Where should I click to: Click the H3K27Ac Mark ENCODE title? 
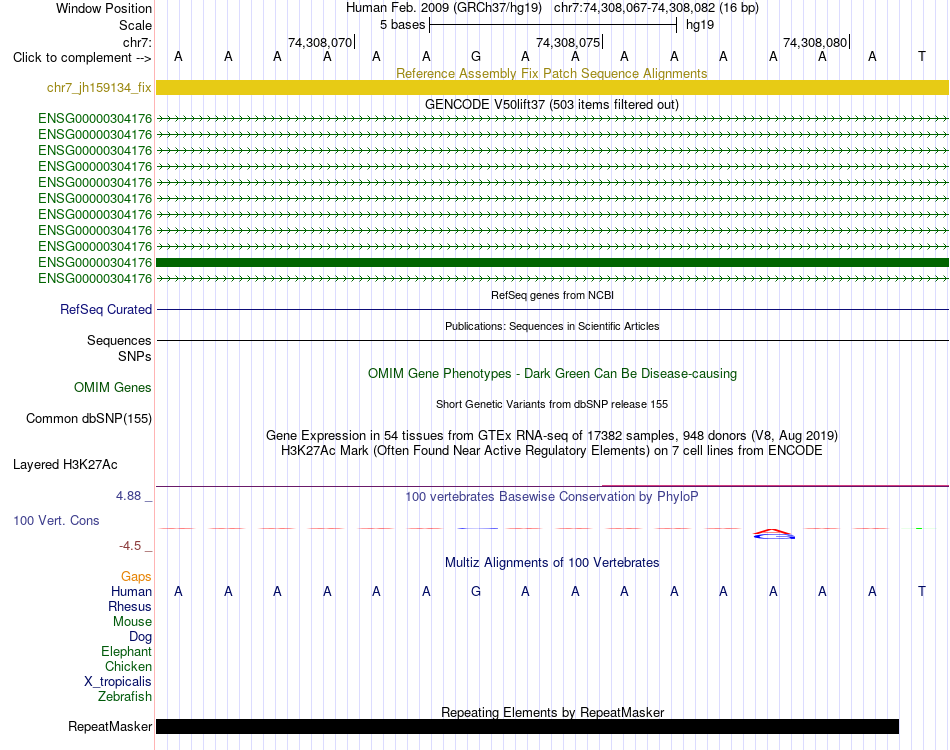[x=552, y=451]
